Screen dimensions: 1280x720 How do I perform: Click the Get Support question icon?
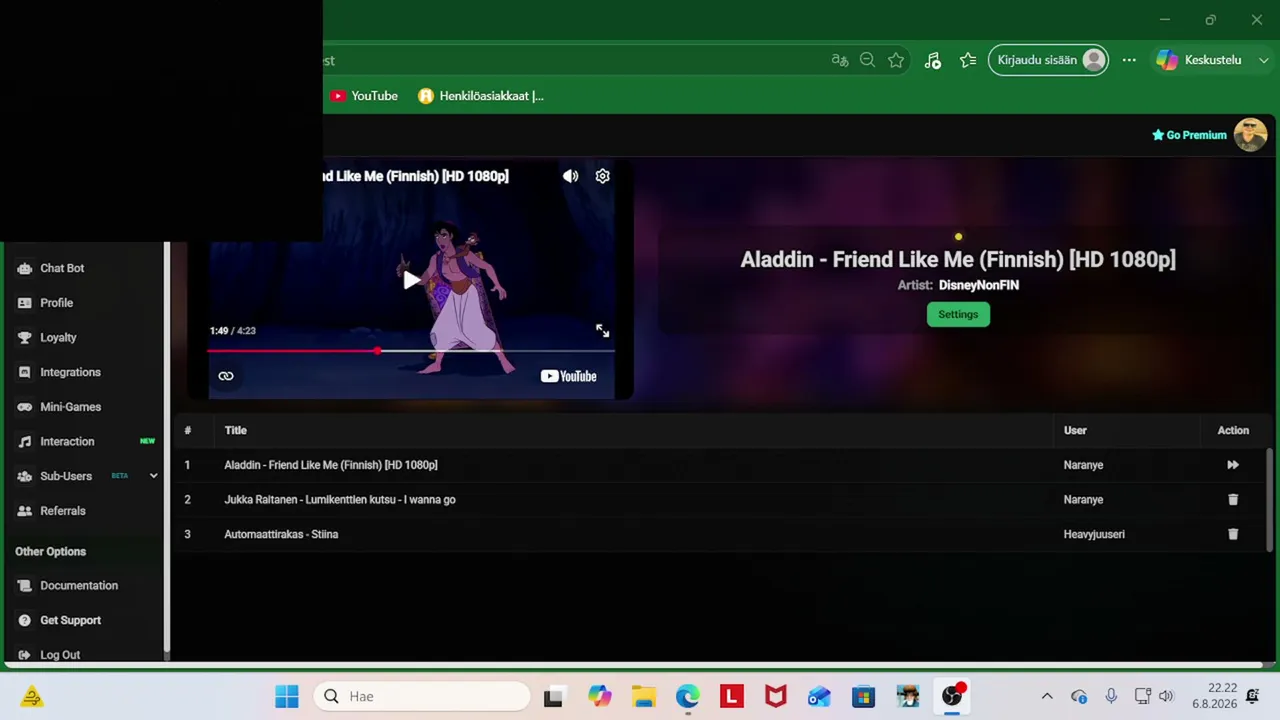pyautogui.click(x=24, y=620)
